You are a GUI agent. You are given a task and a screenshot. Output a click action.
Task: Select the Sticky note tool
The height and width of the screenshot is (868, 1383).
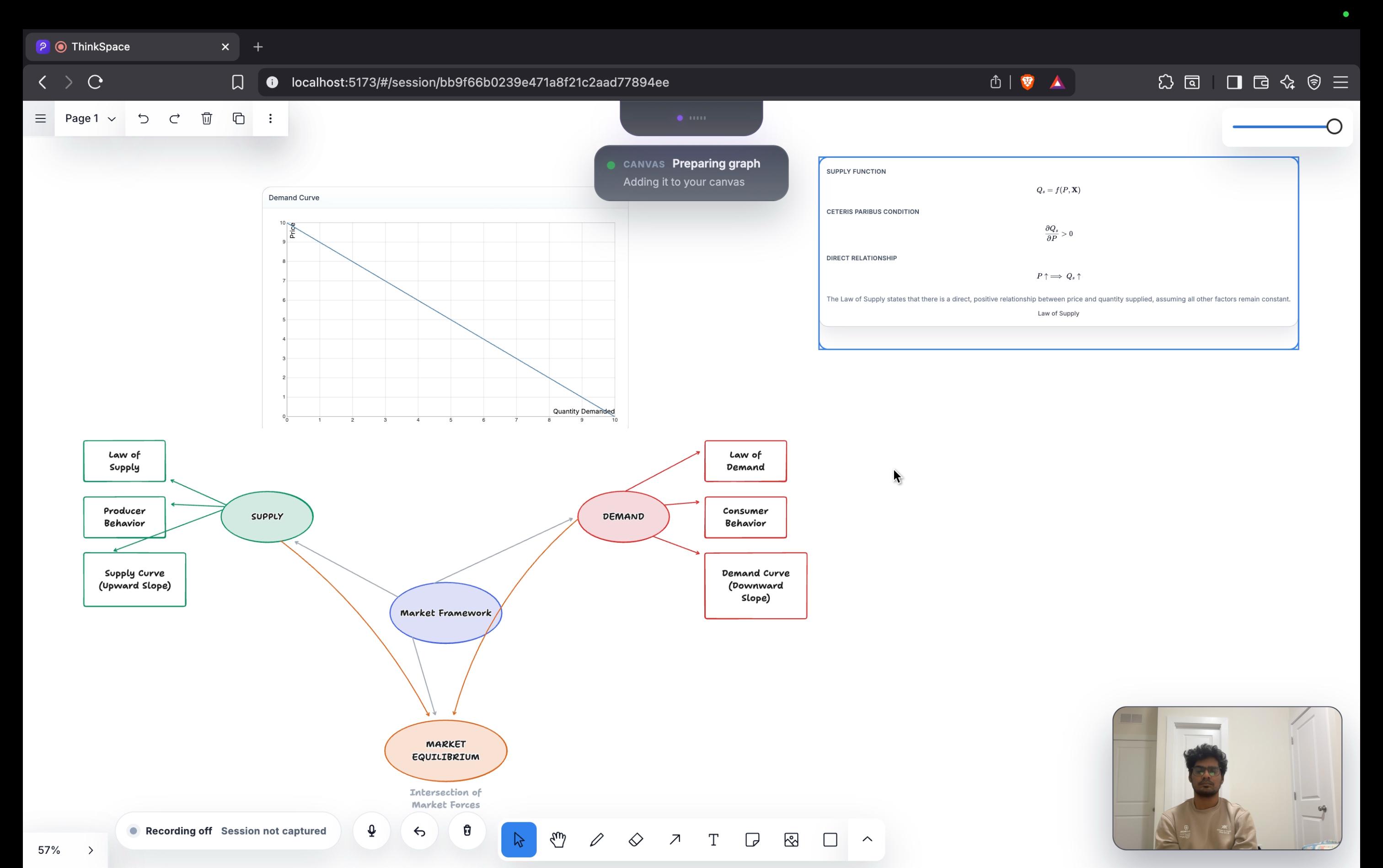pyautogui.click(x=752, y=840)
